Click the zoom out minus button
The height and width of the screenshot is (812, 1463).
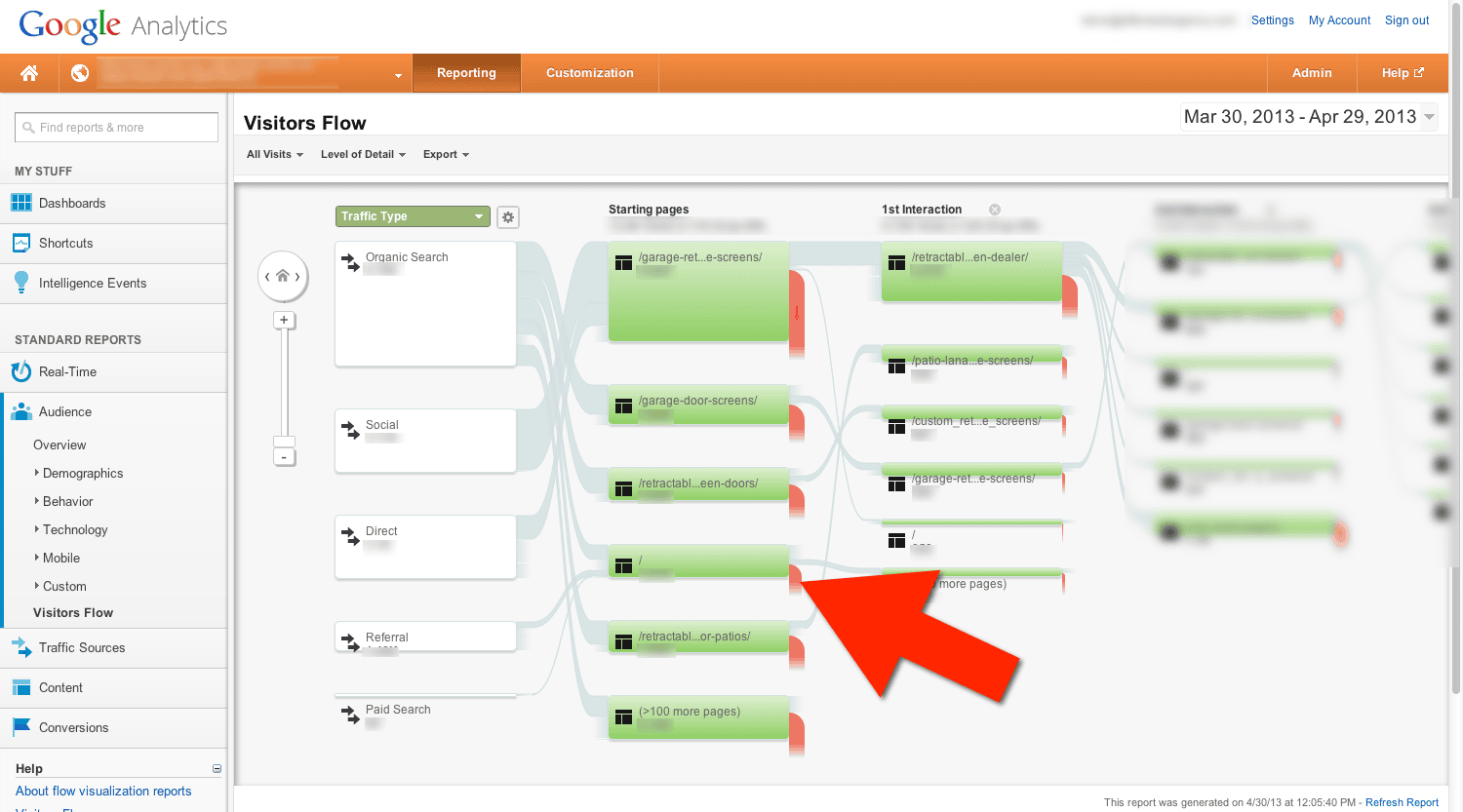click(x=284, y=457)
